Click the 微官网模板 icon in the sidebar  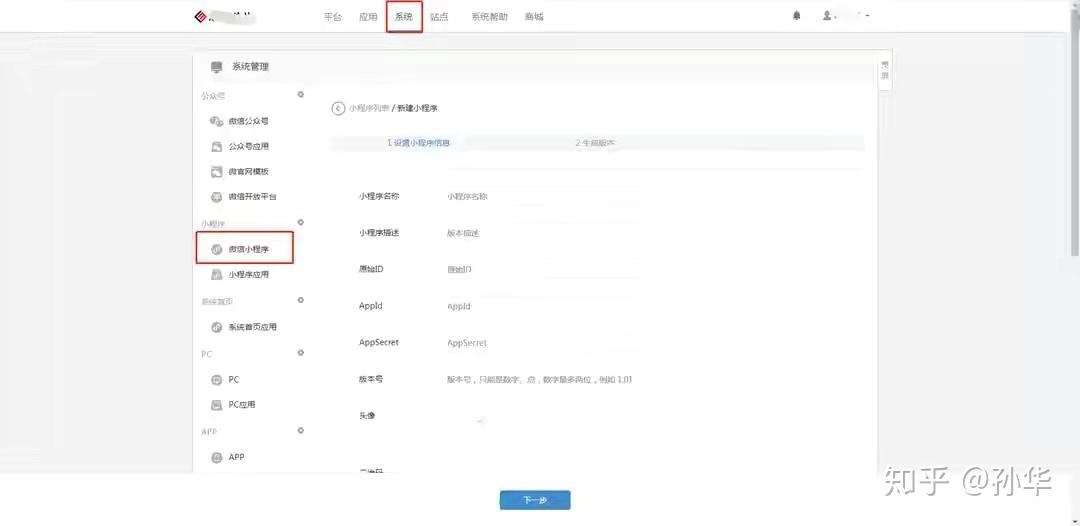coord(216,171)
